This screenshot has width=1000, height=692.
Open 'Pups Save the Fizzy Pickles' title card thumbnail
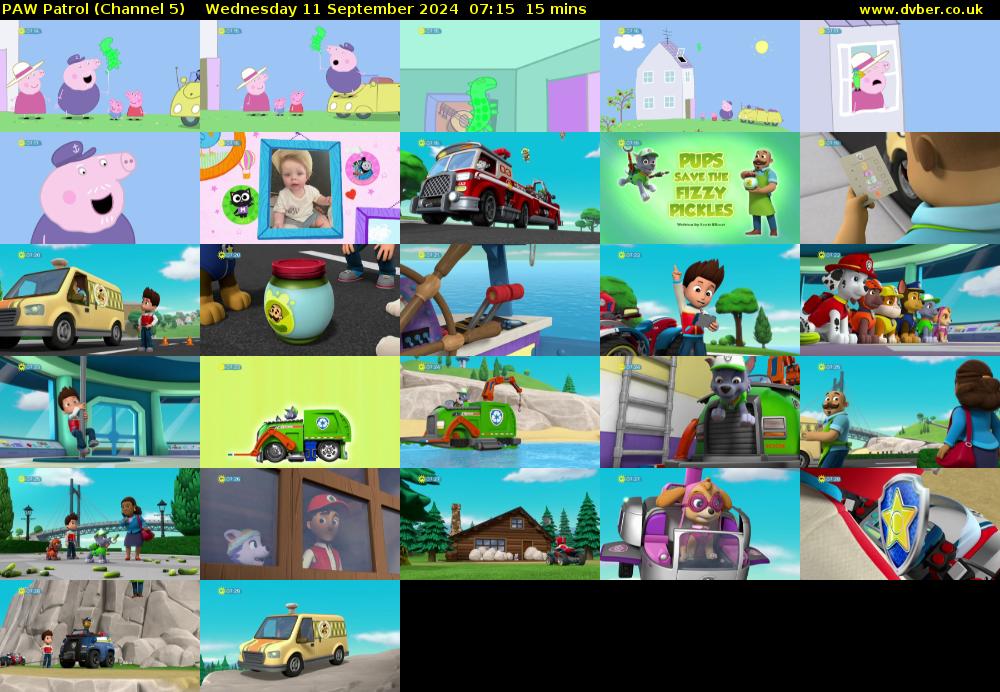[x=700, y=188]
